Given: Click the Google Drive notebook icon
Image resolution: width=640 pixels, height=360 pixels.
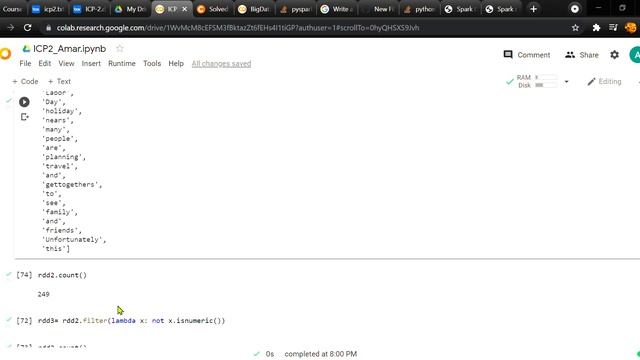Looking at the screenshot, I should pyautogui.click(x=27, y=49).
